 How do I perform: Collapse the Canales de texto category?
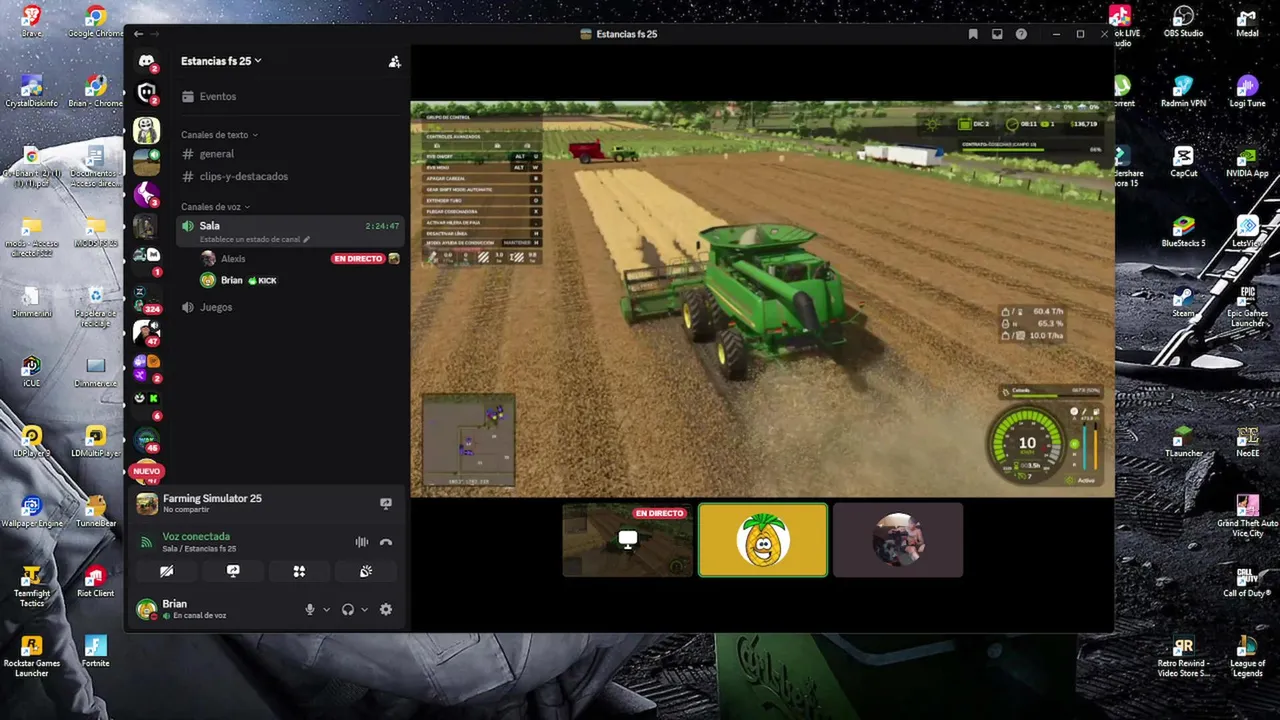(x=219, y=134)
